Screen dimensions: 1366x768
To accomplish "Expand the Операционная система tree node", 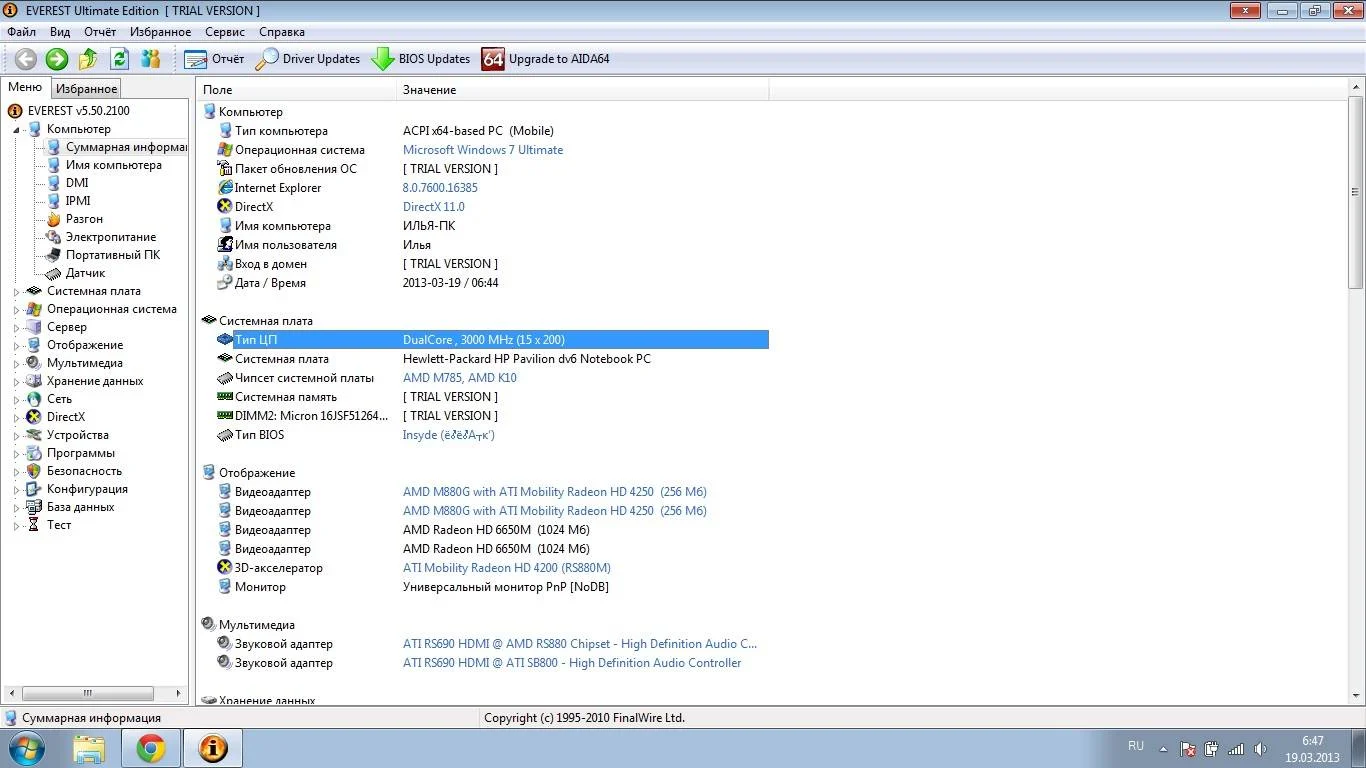I will (16, 310).
